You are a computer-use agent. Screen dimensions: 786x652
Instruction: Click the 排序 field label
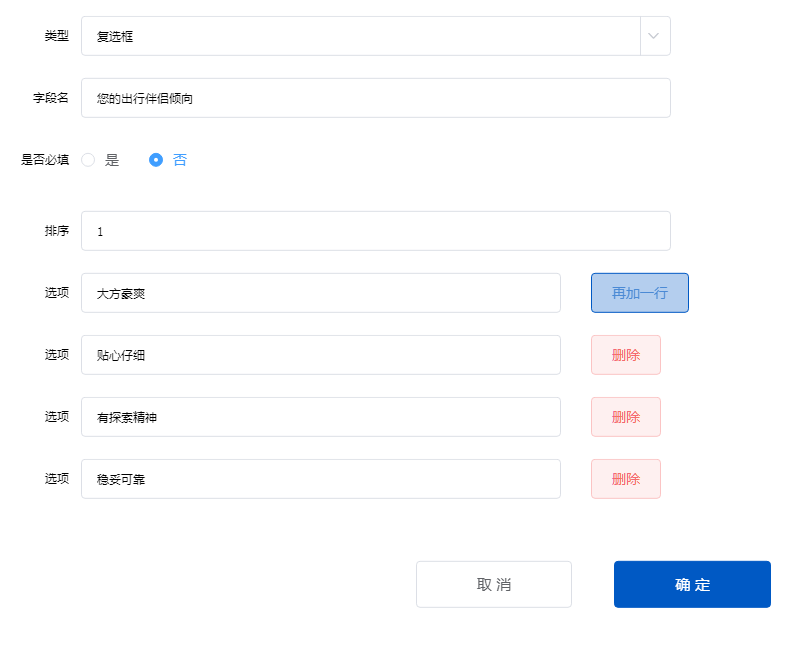(56, 231)
